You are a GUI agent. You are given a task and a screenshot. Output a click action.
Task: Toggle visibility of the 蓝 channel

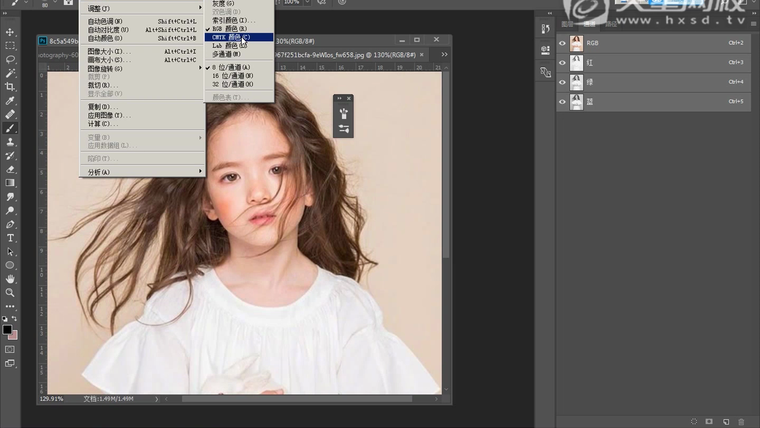click(562, 101)
